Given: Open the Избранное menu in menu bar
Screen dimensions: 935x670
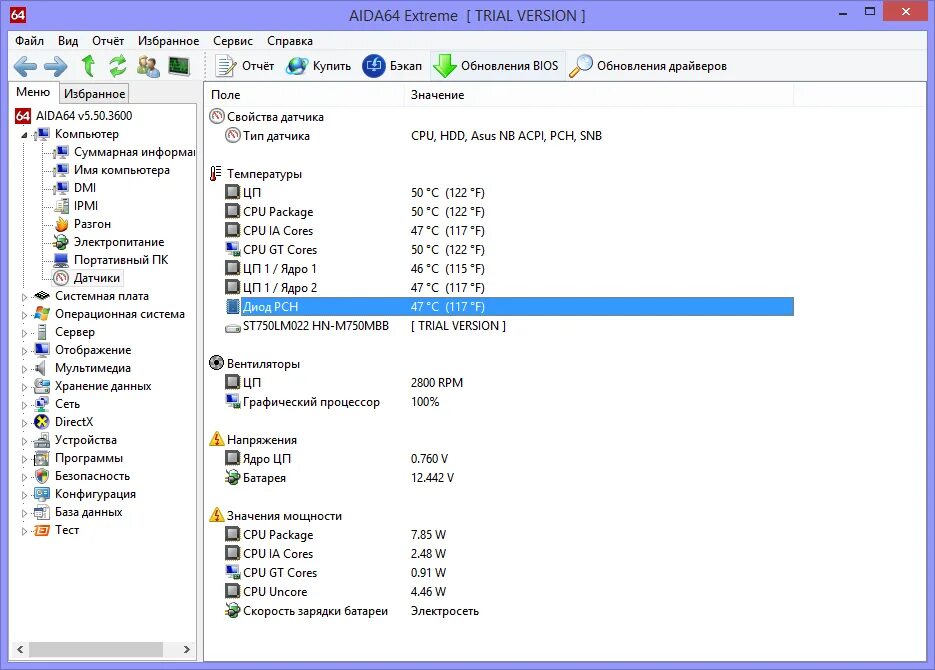Looking at the screenshot, I should [169, 41].
